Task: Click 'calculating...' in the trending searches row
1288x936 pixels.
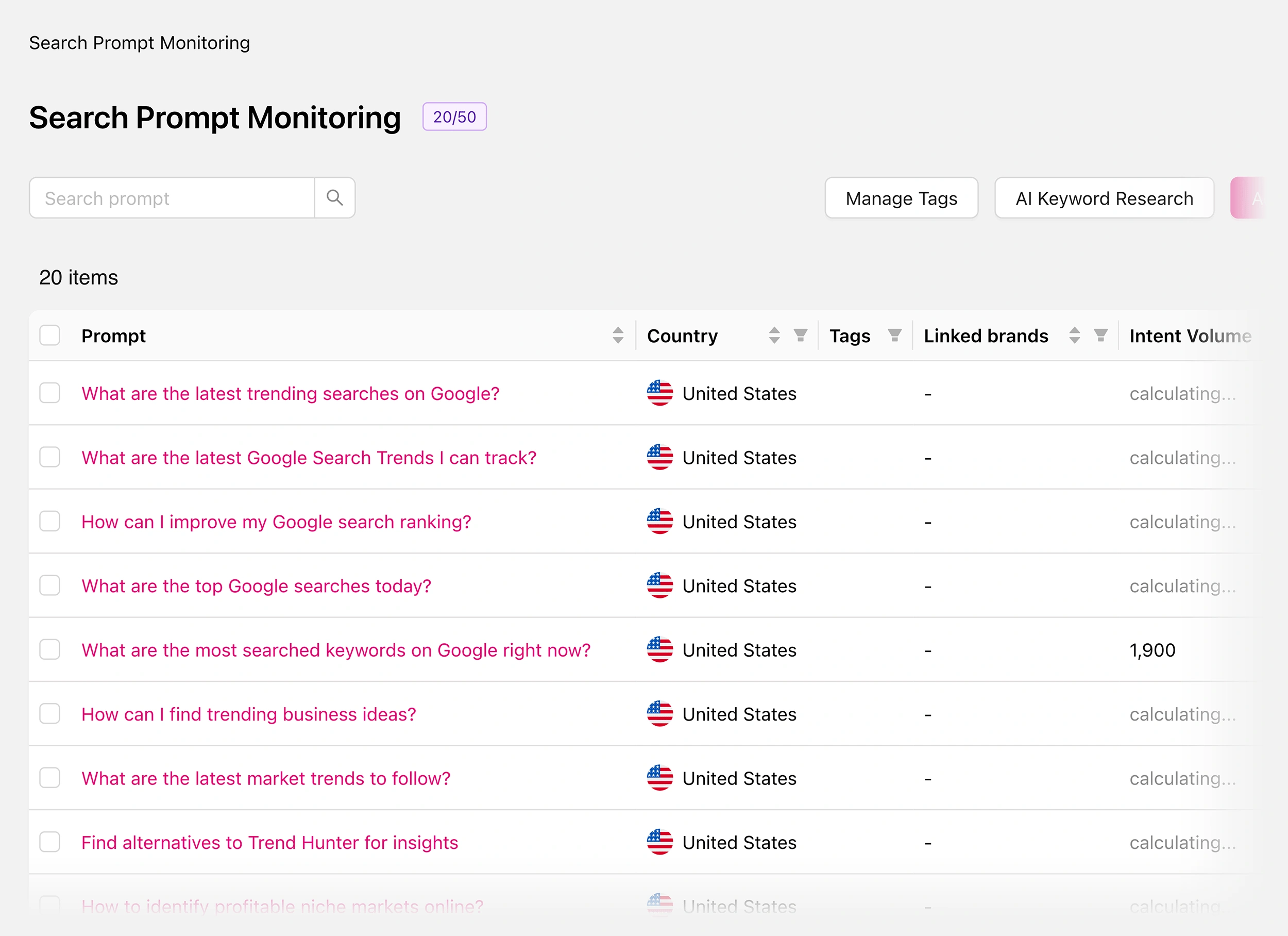Action: [x=1182, y=393]
